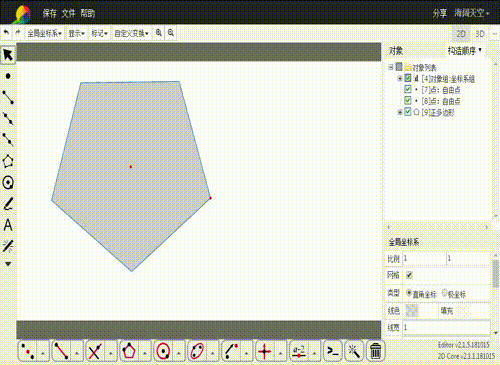Click the second 比例 scale input field
The image size is (500, 365).
[x=468, y=258]
